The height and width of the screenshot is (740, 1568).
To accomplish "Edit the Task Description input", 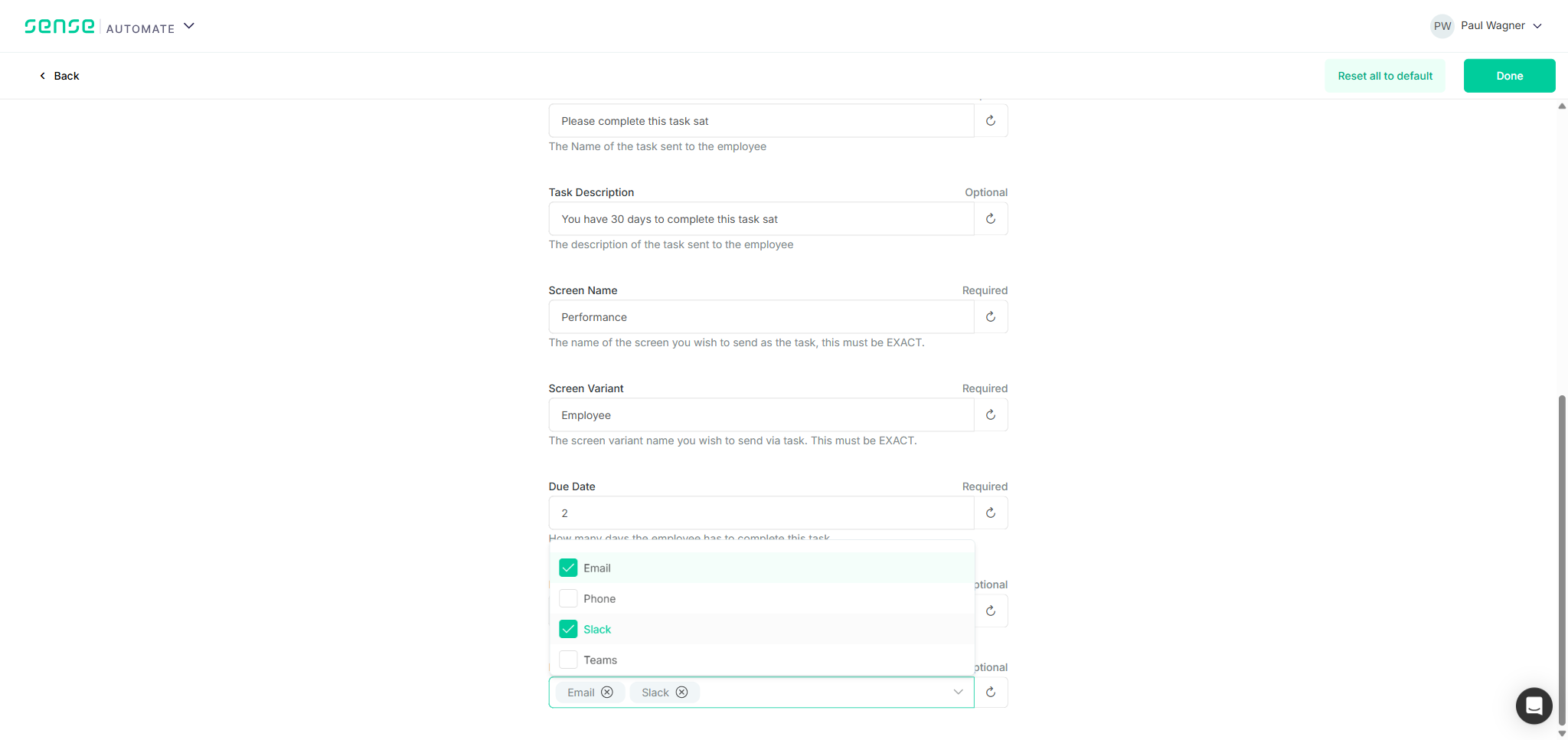I will click(761, 219).
